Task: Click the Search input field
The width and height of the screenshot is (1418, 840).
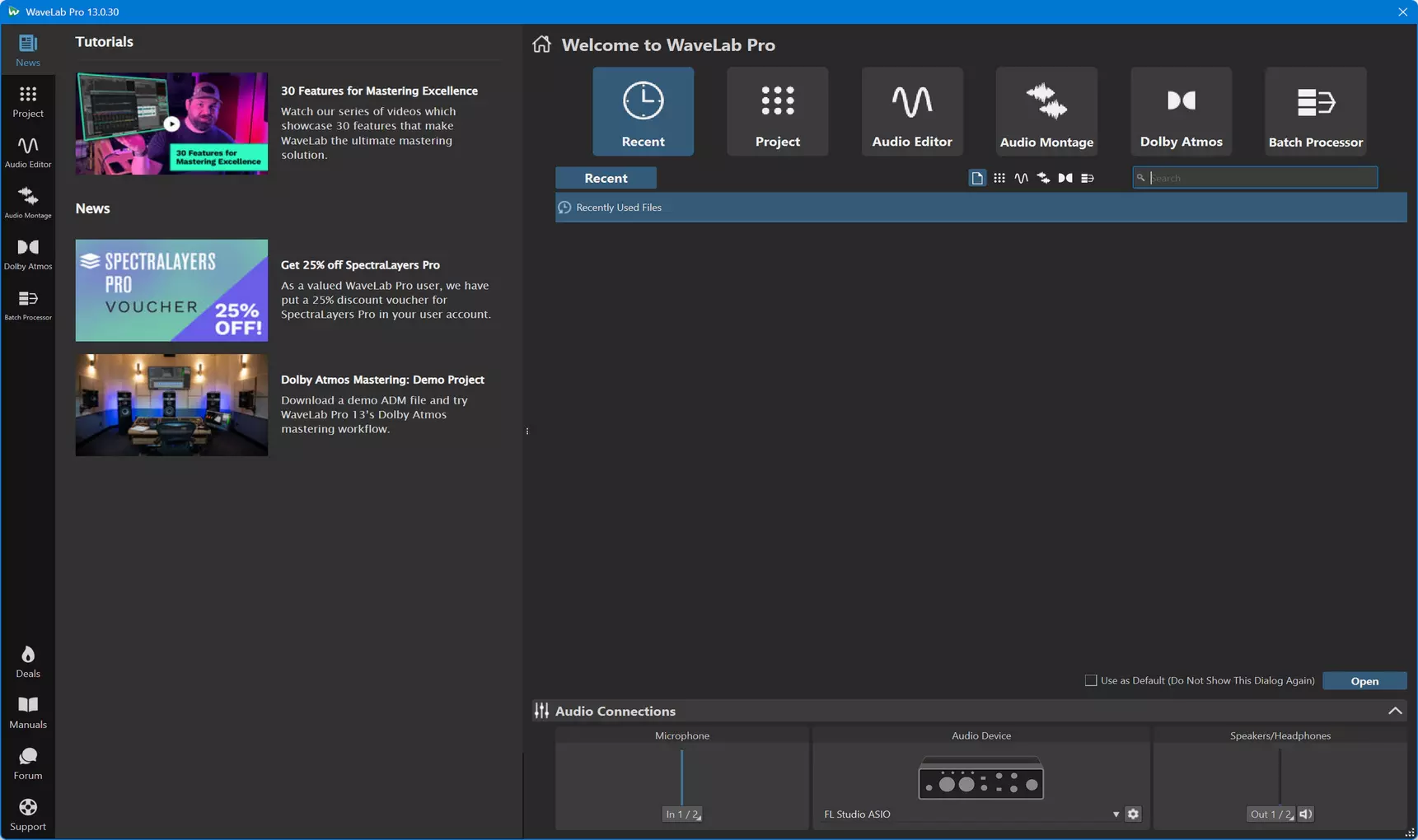Action: point(1255,178)
